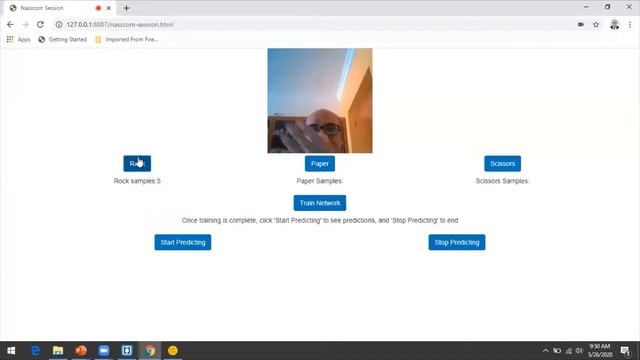Open battery status in tray
640x360 pixels.
pyautogui.click(x=557, y=351)
